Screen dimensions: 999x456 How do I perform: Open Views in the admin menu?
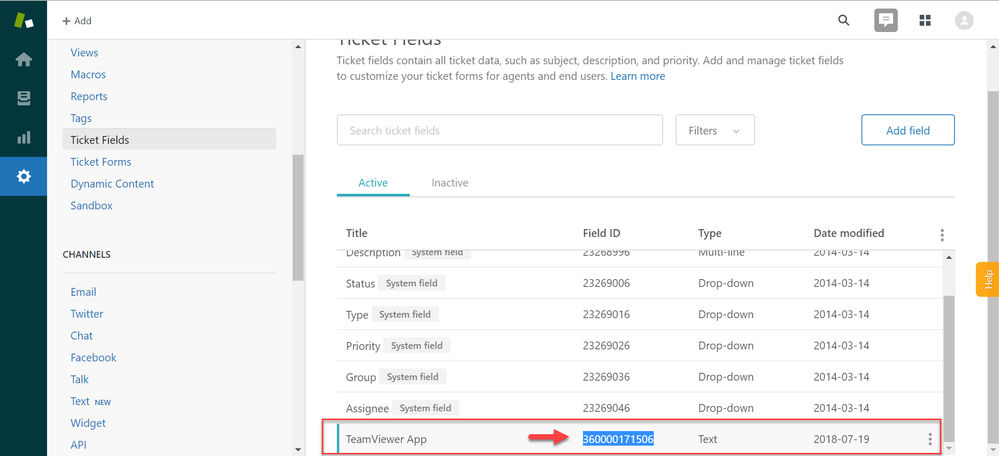pos(84,53)
